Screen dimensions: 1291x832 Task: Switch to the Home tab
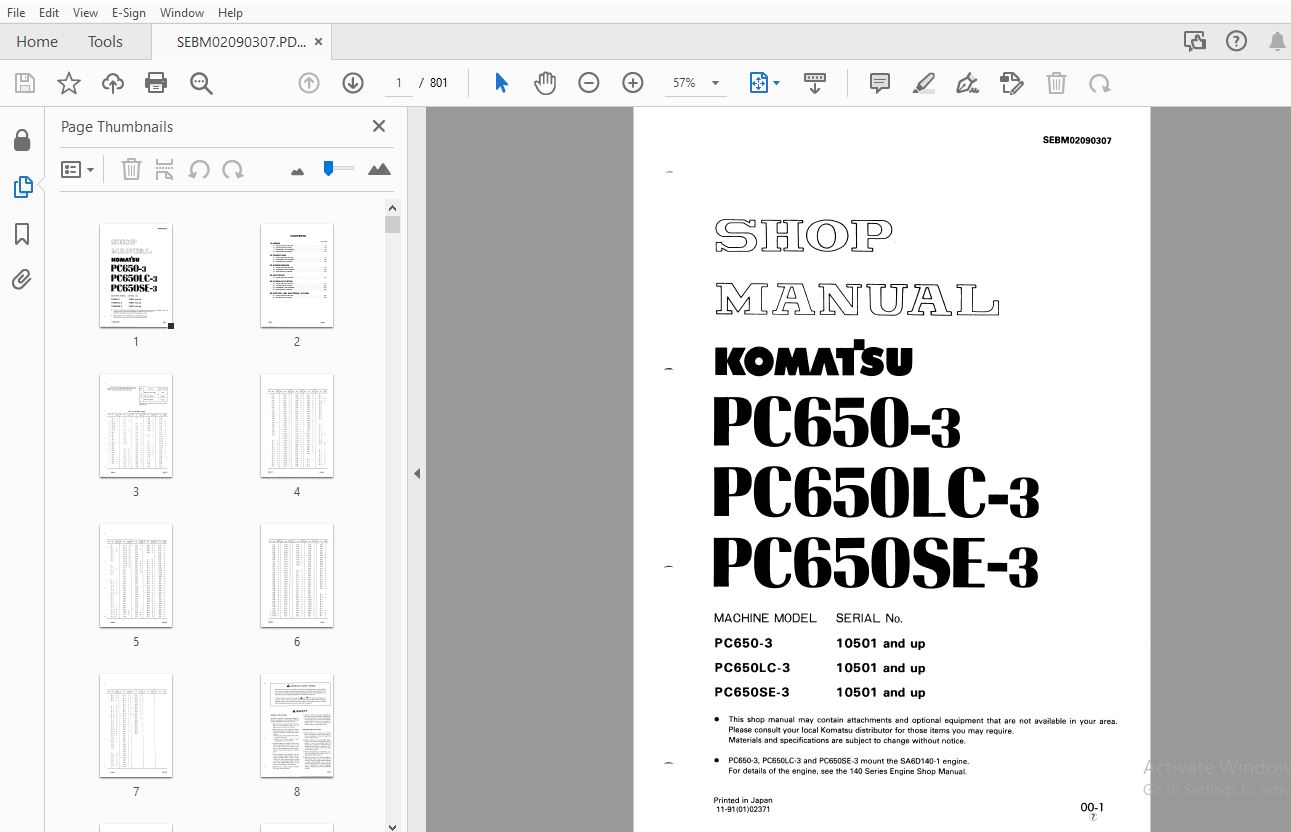[37, 42]
